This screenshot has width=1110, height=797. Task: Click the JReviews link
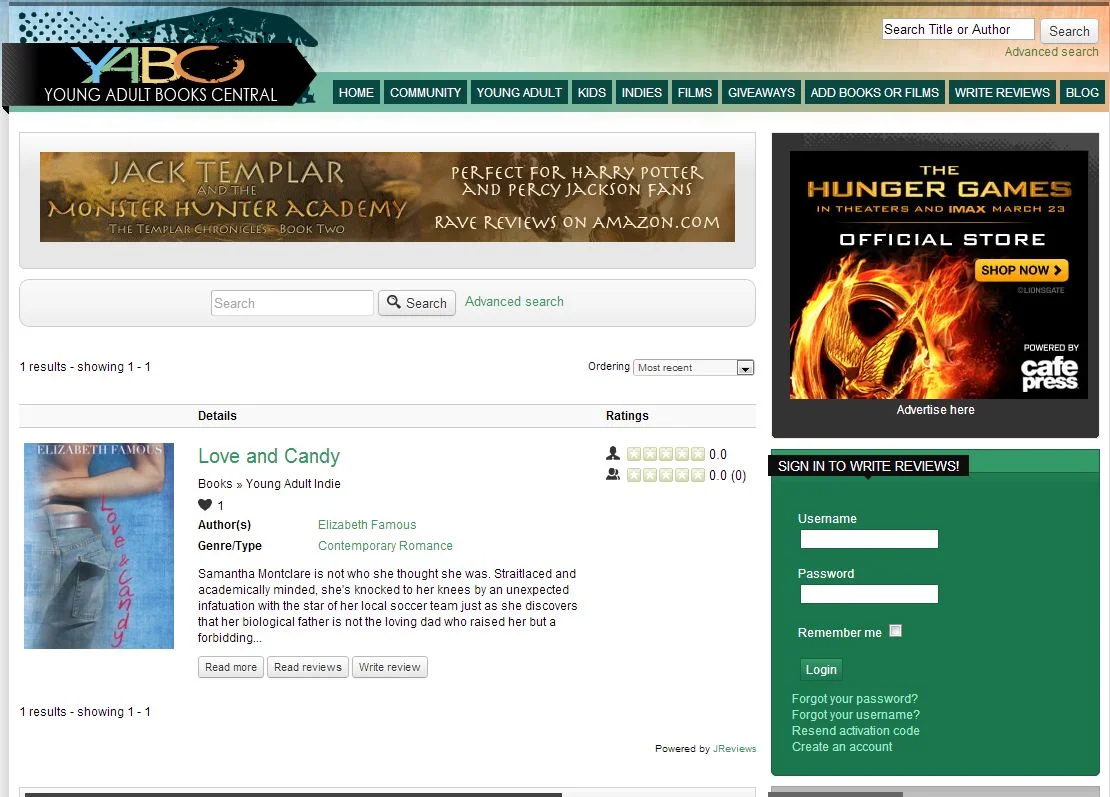734,748
